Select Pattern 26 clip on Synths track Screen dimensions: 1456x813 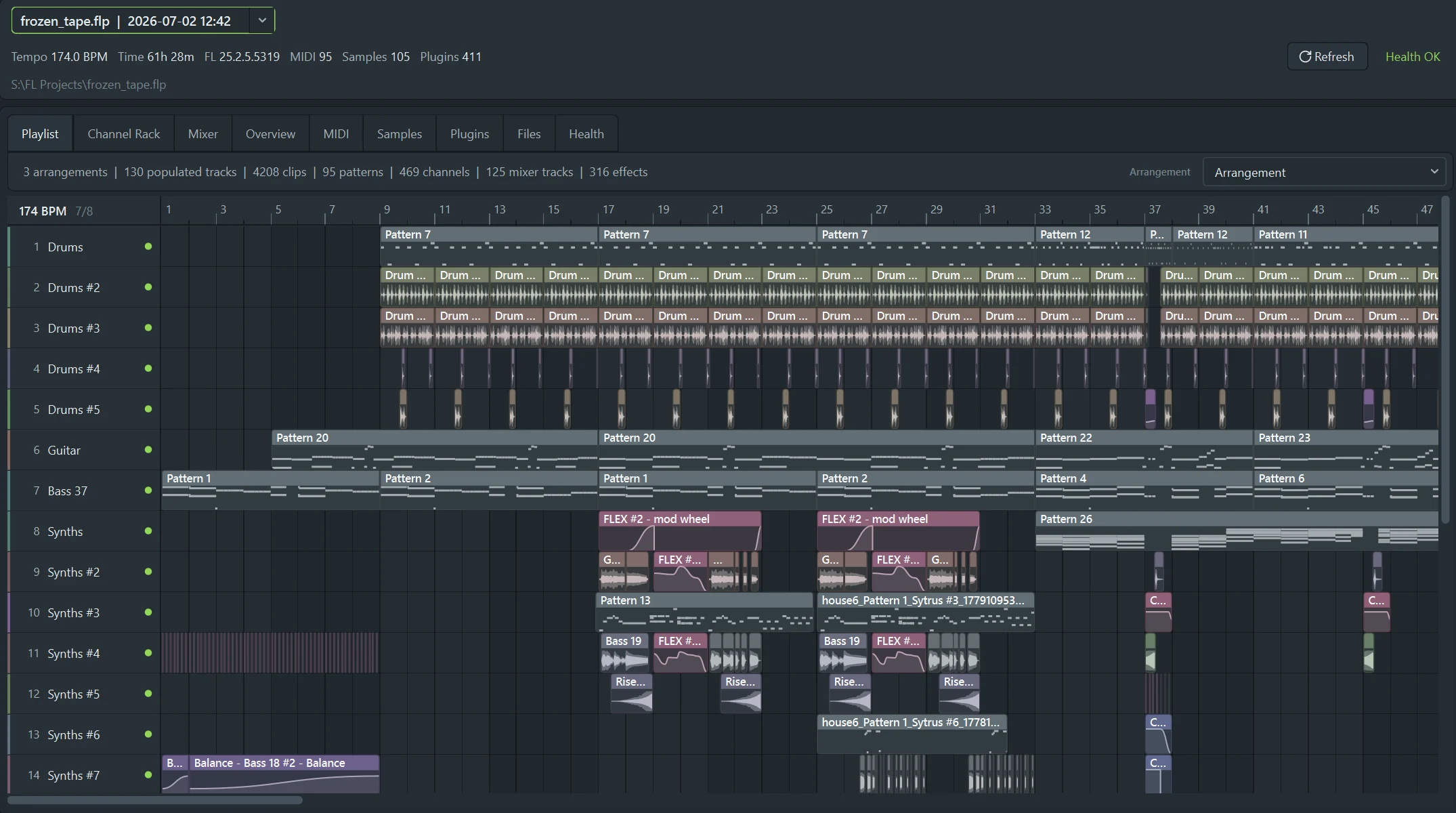[1237, 531]
